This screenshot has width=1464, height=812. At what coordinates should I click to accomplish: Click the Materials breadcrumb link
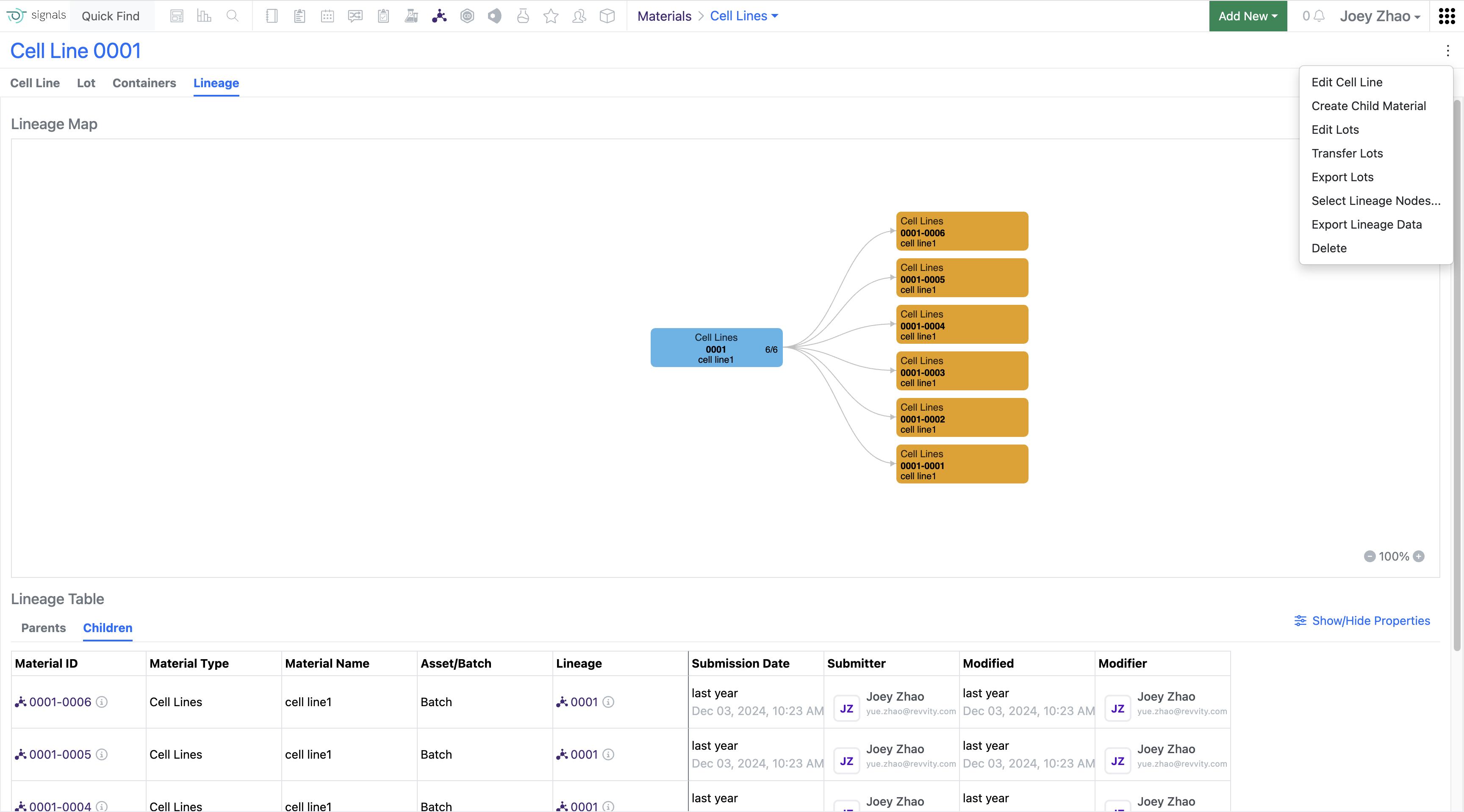pyautogui.click(x=664, y=16)
